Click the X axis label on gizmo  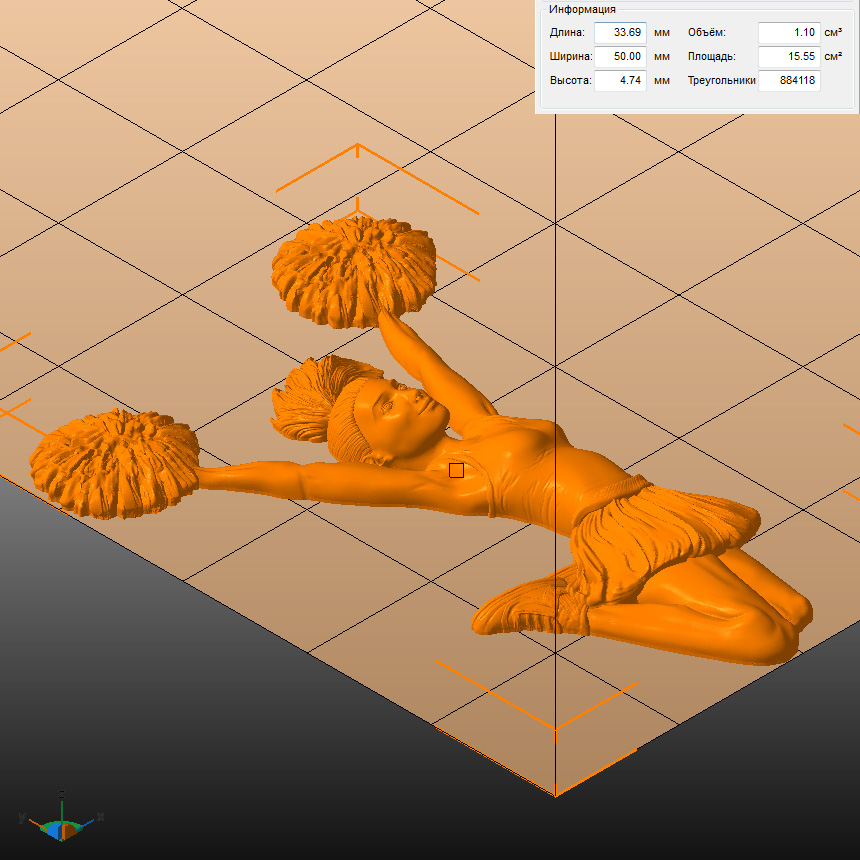(x=101, y=817)
